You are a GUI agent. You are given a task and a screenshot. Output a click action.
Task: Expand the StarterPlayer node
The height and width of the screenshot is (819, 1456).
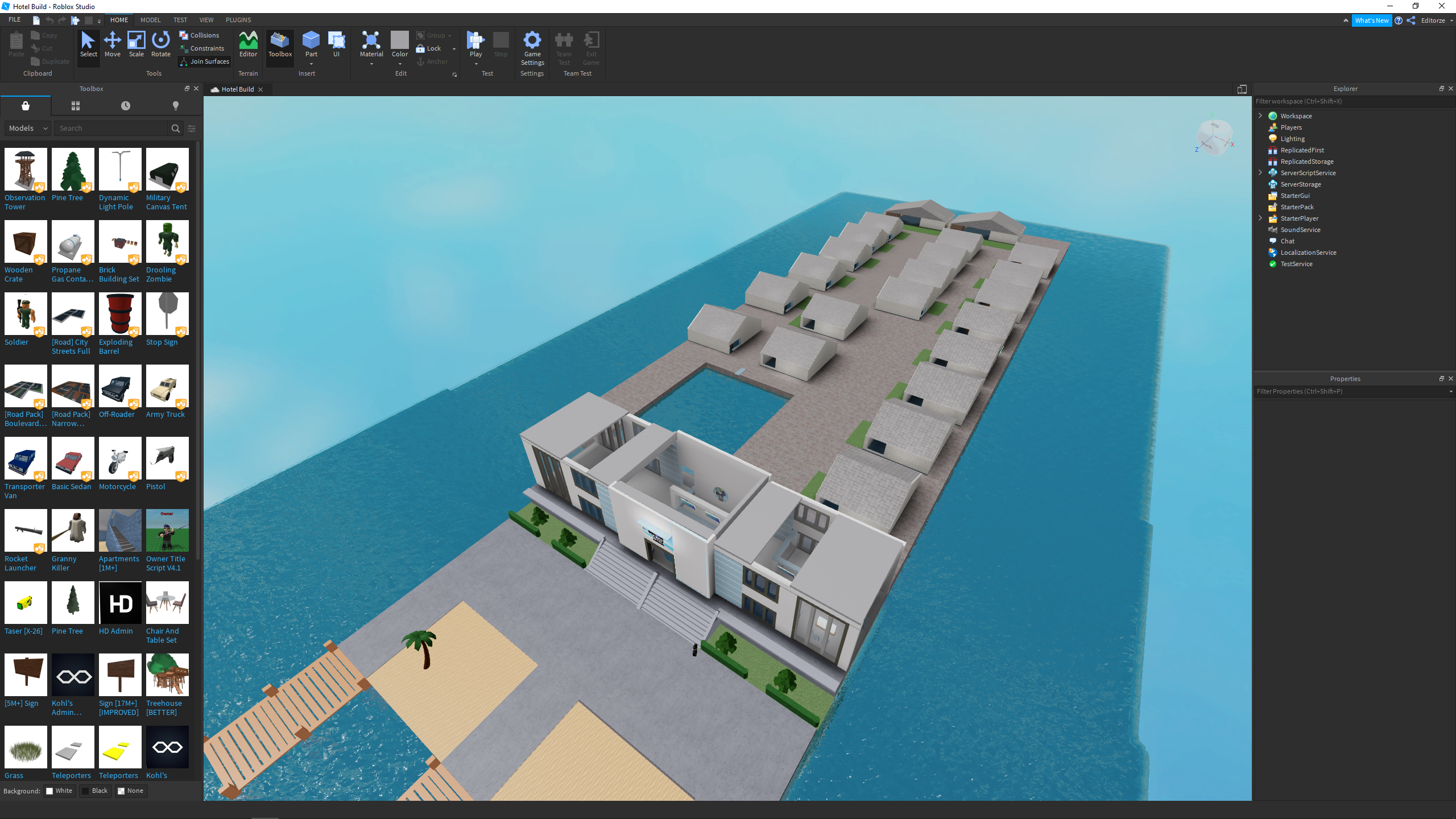(1260, 218)
